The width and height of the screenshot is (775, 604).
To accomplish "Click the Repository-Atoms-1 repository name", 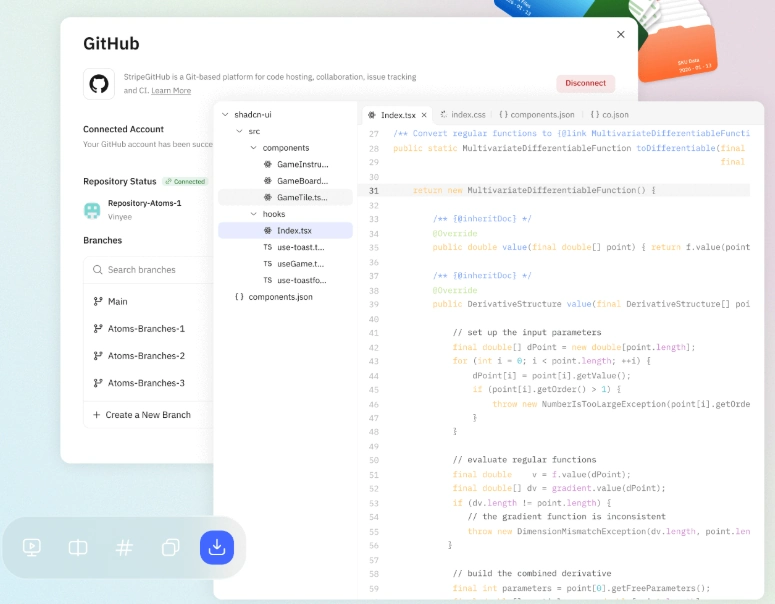I will (144, 203).
